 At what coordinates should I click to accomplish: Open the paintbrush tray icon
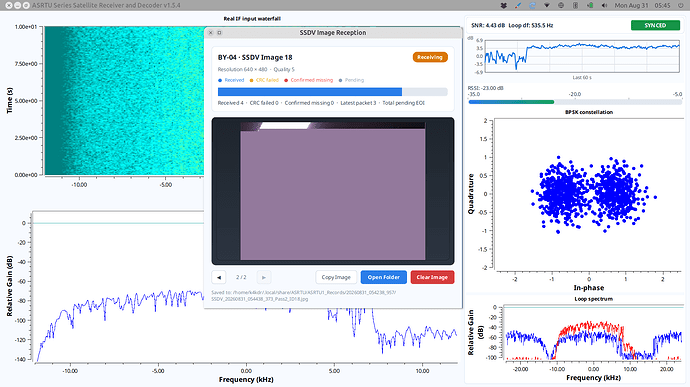click(x=518, y=5)
